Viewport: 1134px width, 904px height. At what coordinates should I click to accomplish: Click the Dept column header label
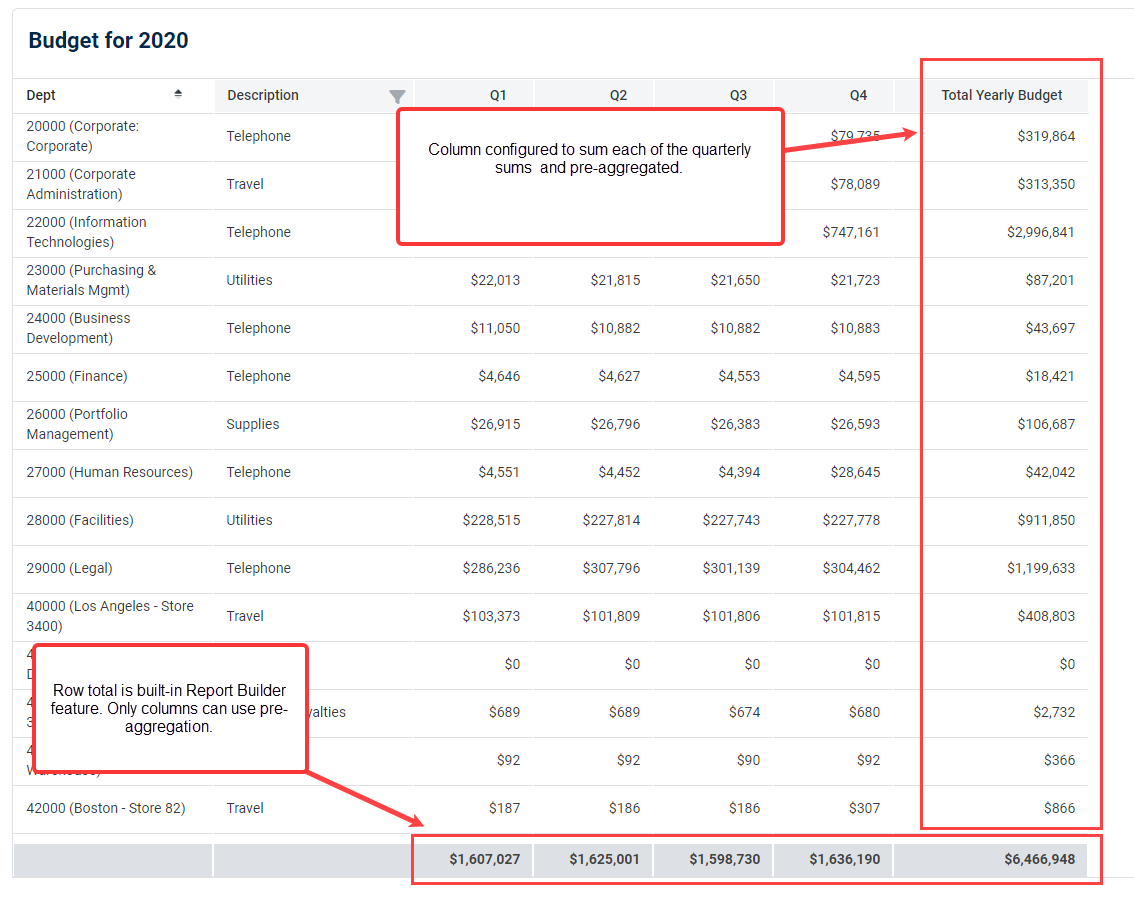tap(41, 95)
